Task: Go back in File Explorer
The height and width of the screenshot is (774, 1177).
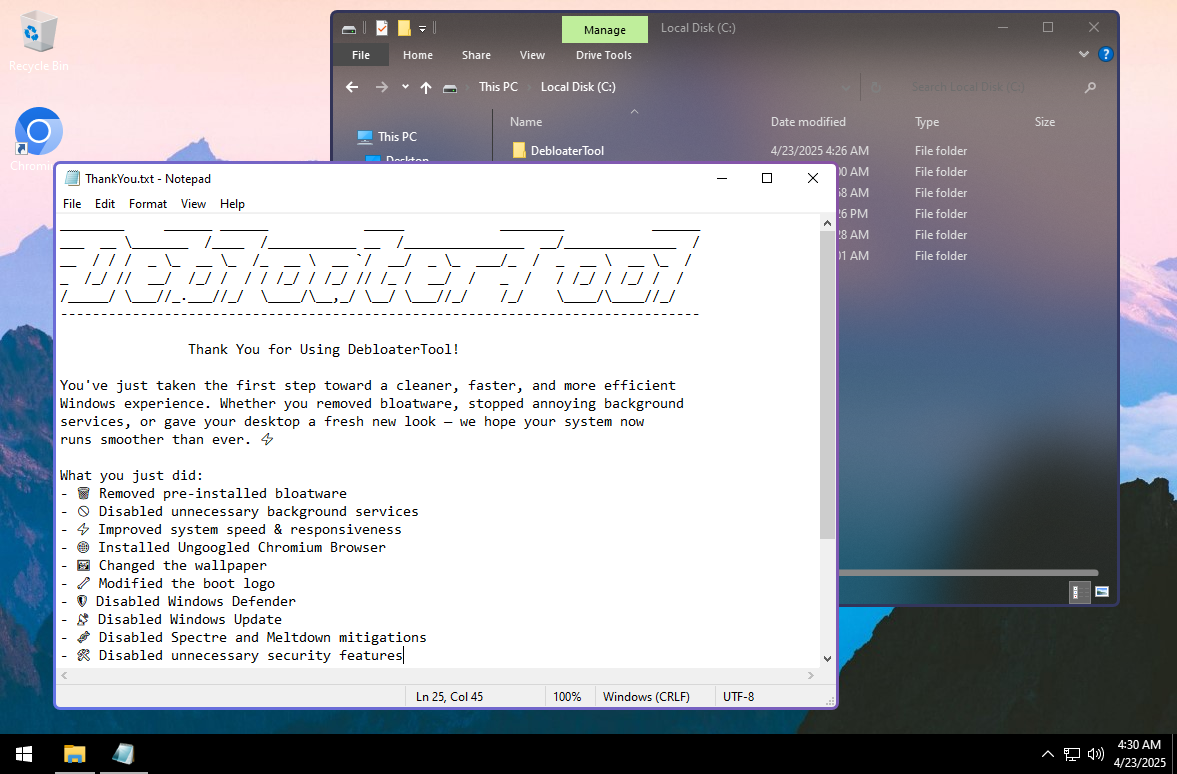Action: pyautogui.click(x=351, y=87)
